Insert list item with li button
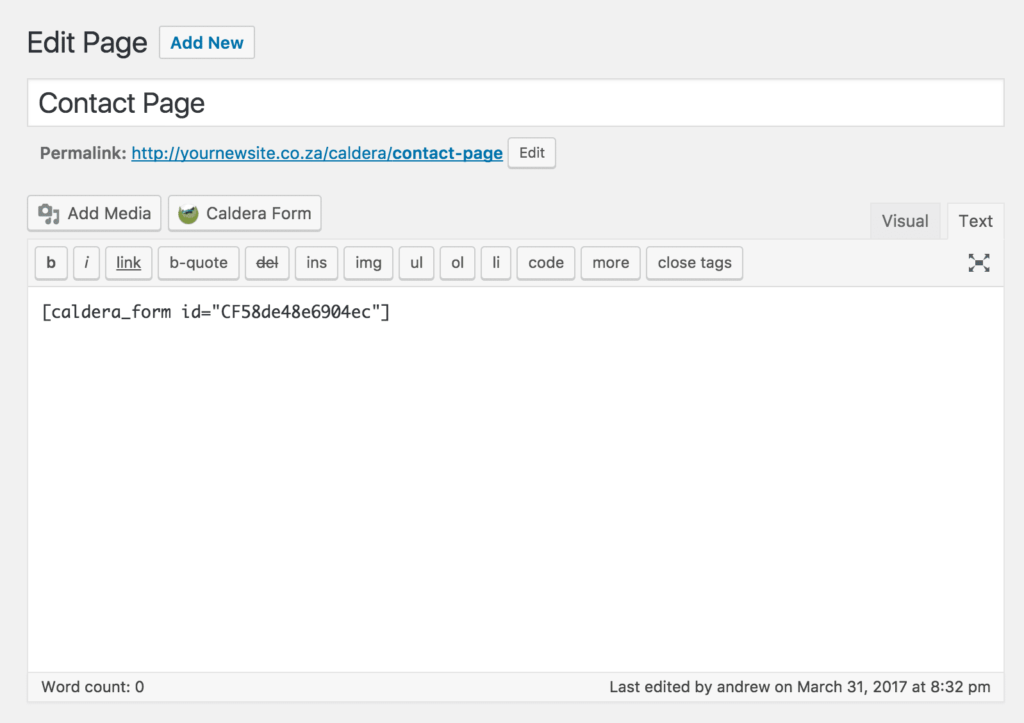 496,263
